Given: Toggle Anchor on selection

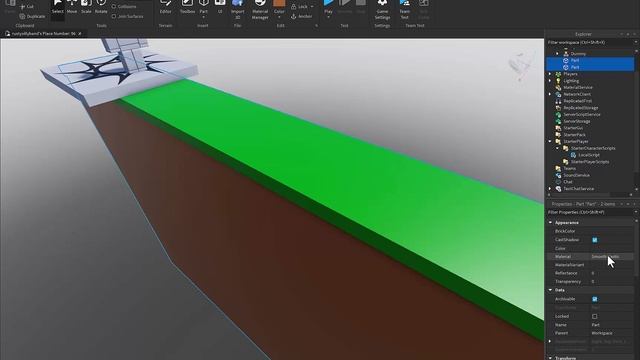Looking at the screenshot, I should coord(301,16).
